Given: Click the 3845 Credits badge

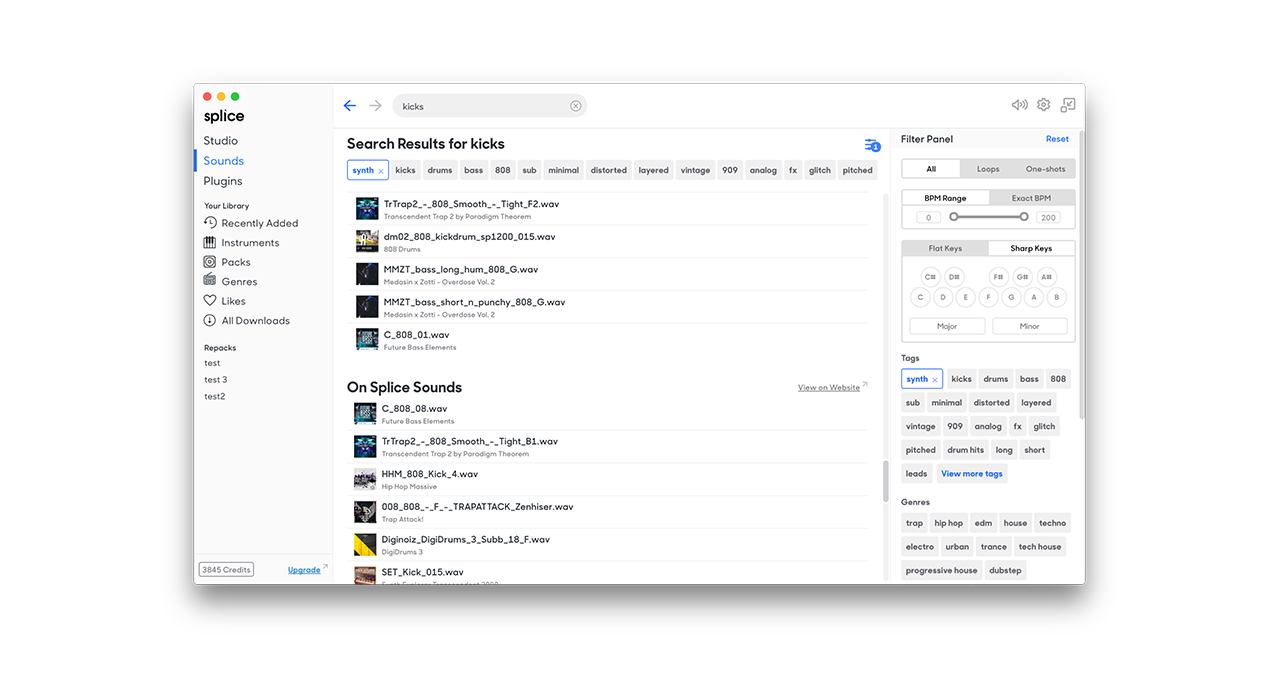Looking at the screenshot, I should coord(226,570).
